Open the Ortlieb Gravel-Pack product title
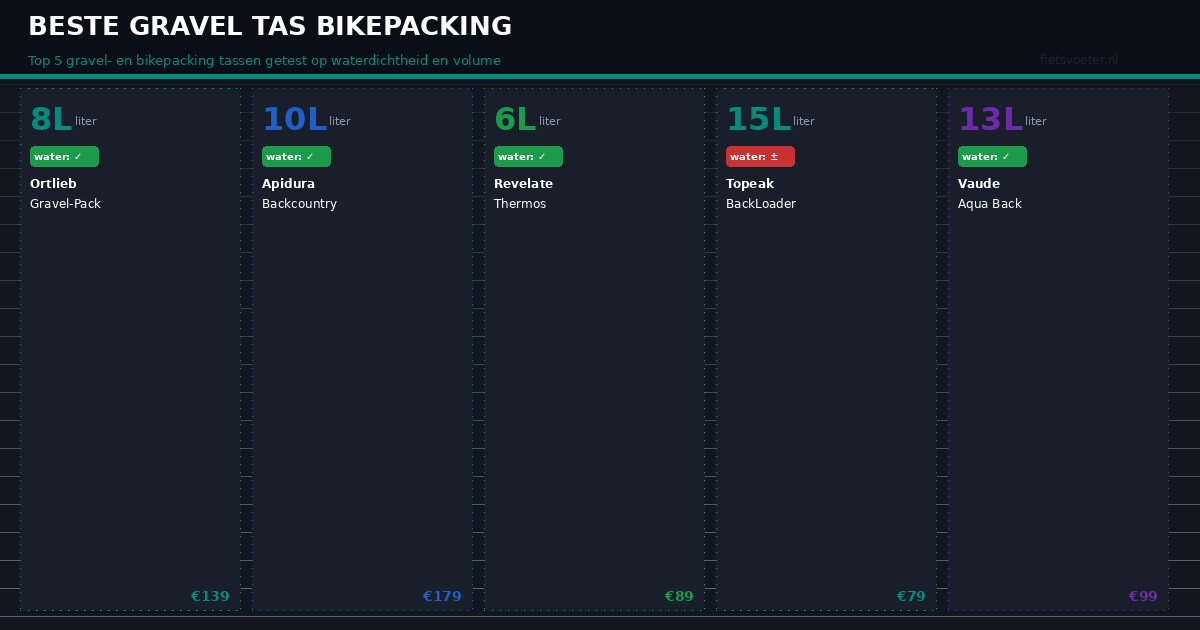The width and height of the screenshot is (1200, 630). 65,194
